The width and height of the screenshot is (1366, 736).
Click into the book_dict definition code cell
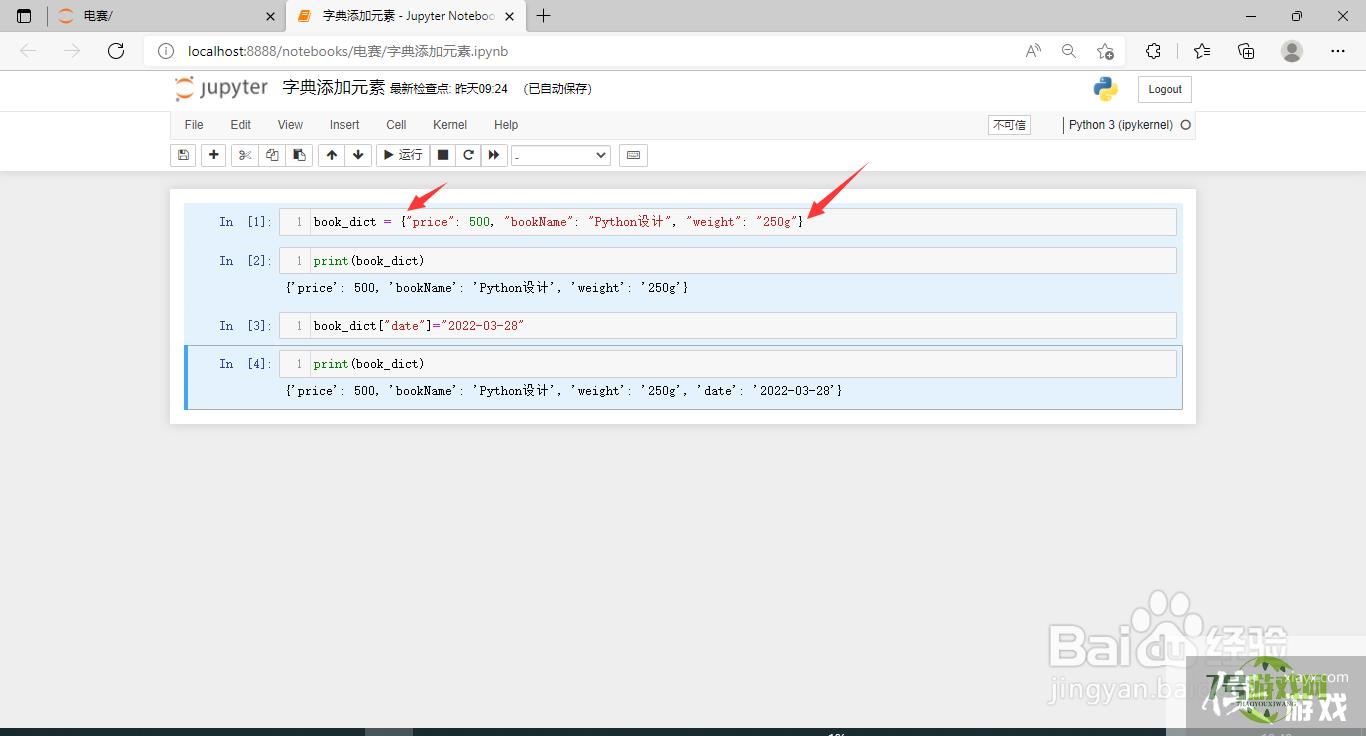click(x=727, y=222)
